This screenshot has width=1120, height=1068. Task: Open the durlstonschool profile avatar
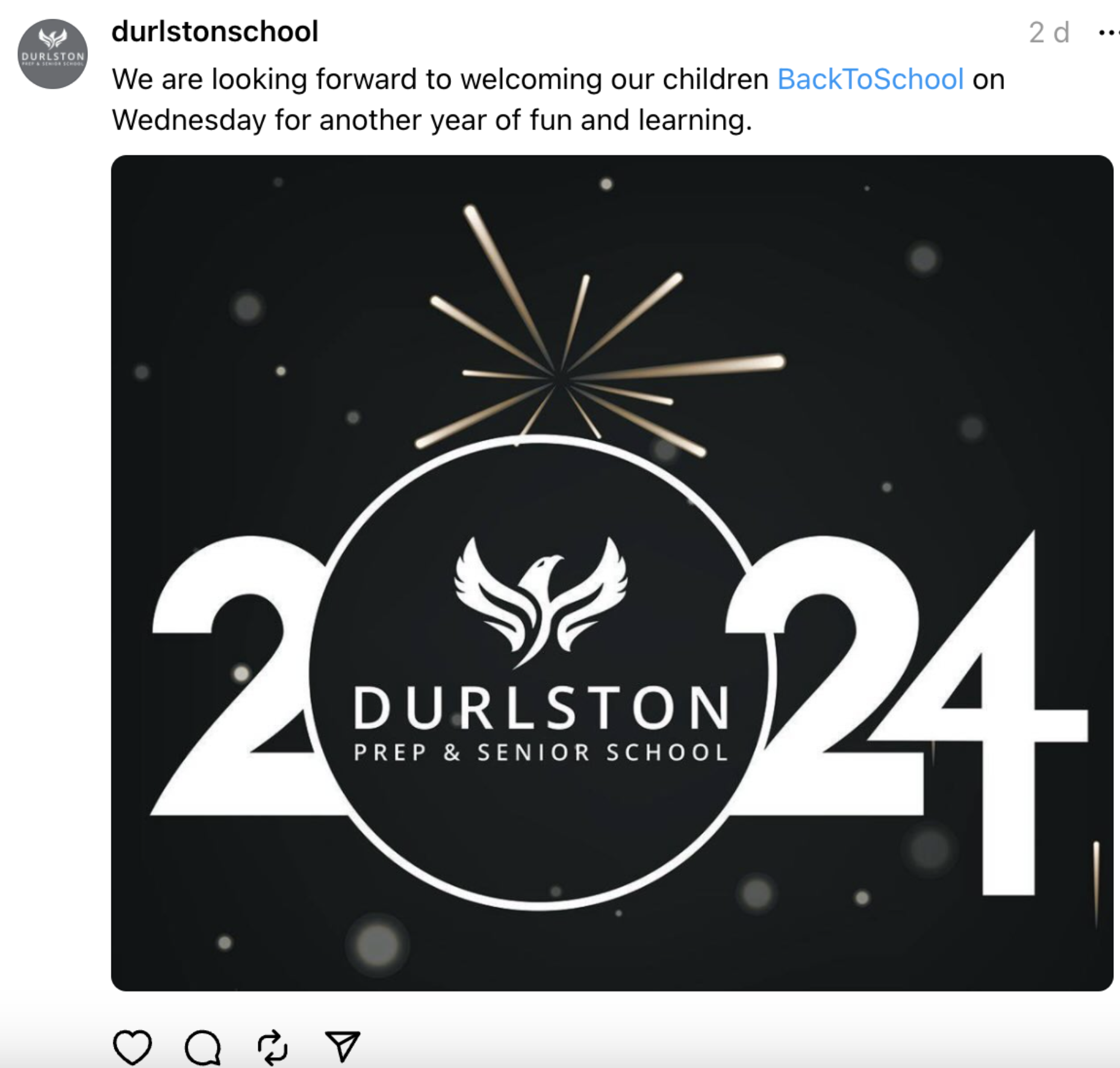point(52,54)
